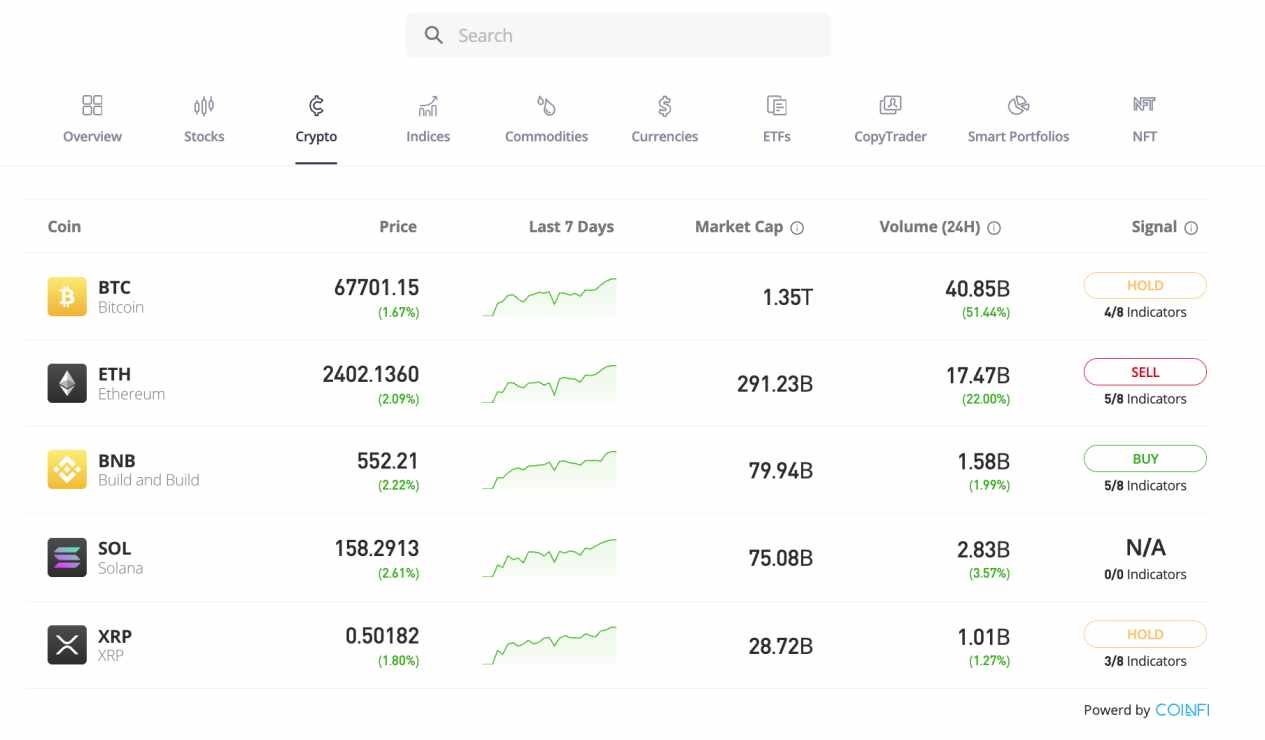
Task: Click the 40.85B volume value
Action: (x=977, y=289)
